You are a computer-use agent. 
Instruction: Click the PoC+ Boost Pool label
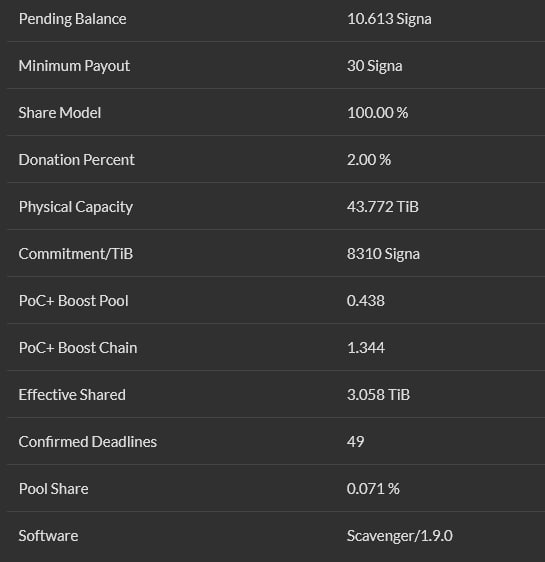point(73,301)
